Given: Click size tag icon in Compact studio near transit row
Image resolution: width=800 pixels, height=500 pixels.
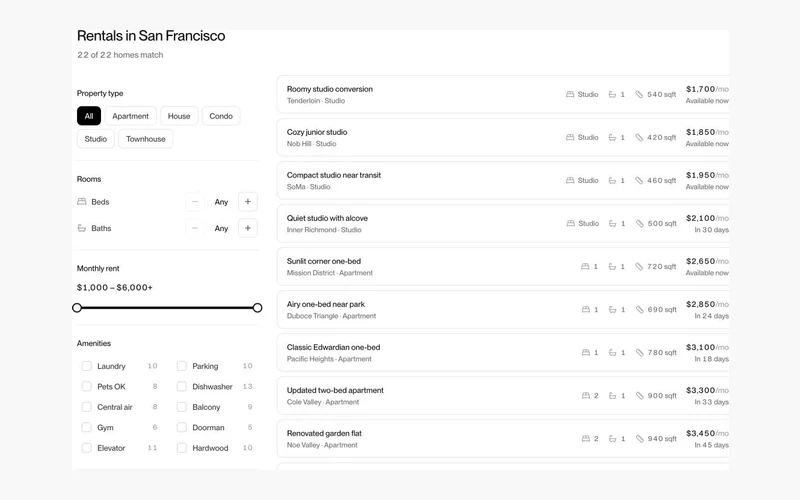Looking at the screenshot, I should [639, 181].
